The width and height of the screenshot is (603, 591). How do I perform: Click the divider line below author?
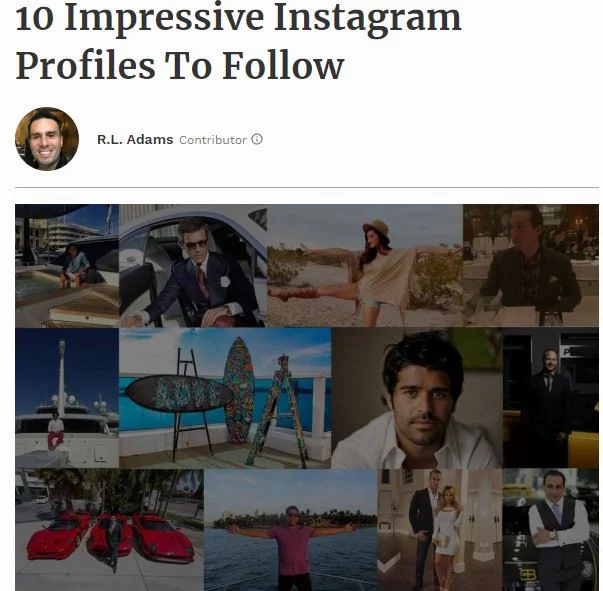307,187
